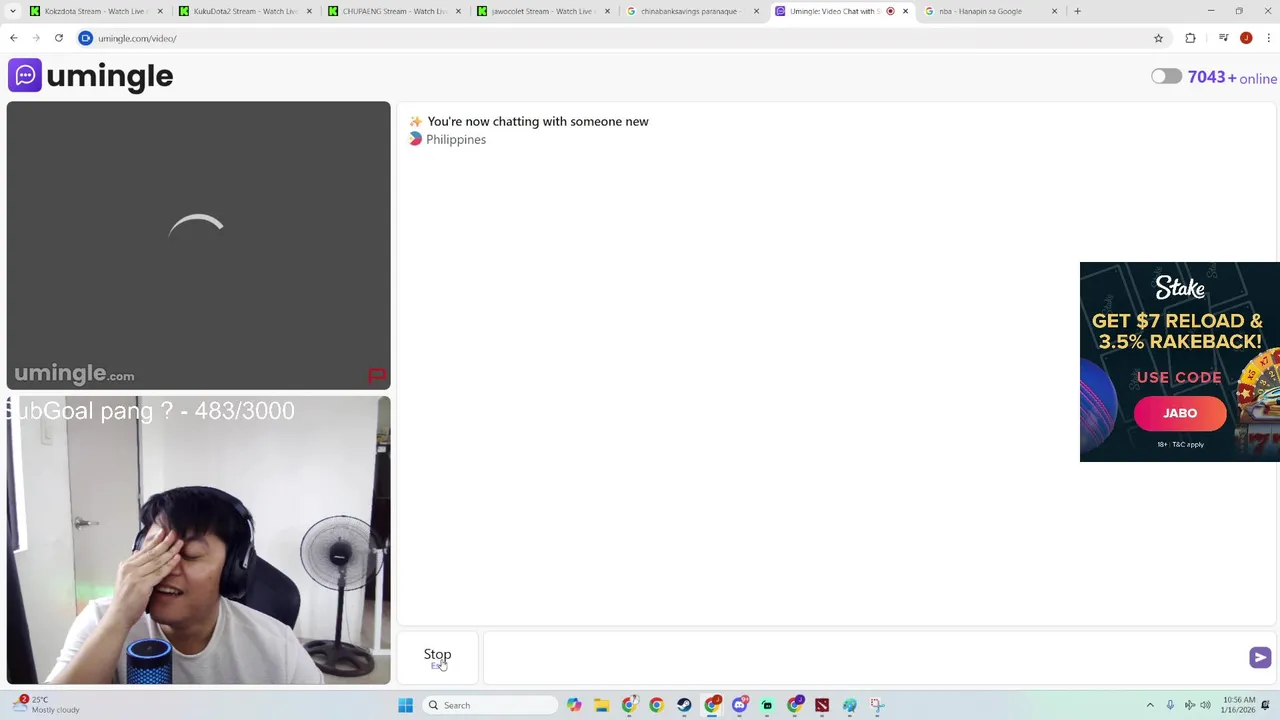Viewport: 1280px width, 720px height.
Task: Open the Windows Start menu
Action: point(405,705)
